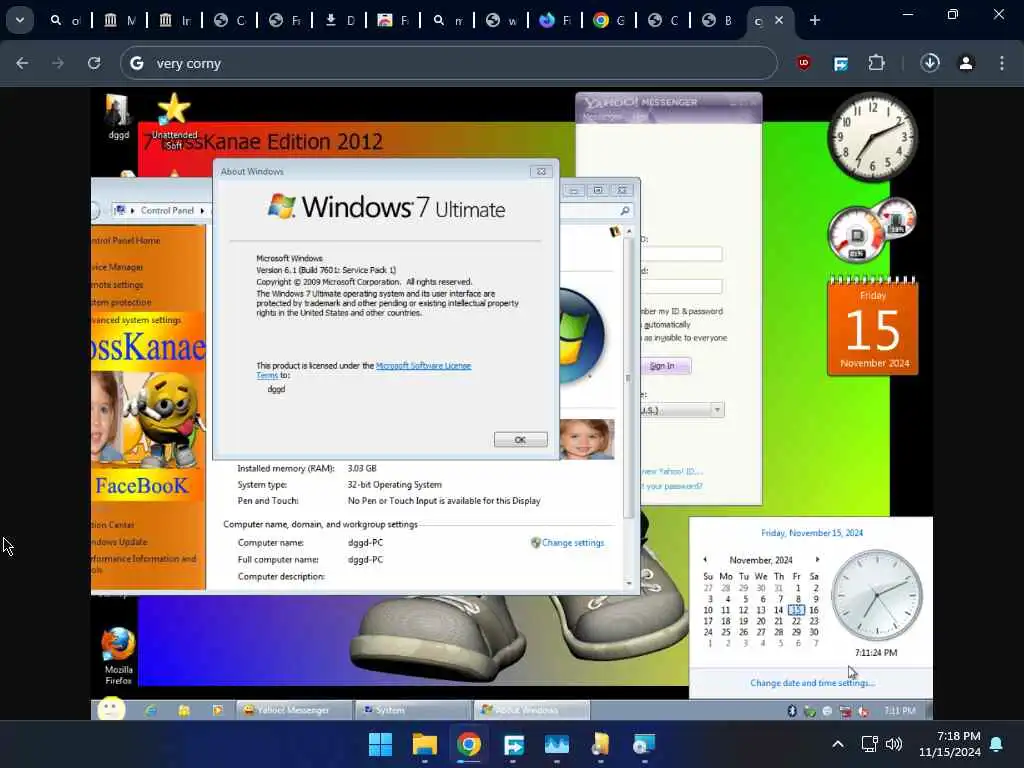This screenshot has height=768, width=1024.
Task: Open 'System protection' sidebar link
Action: (121, 302)
